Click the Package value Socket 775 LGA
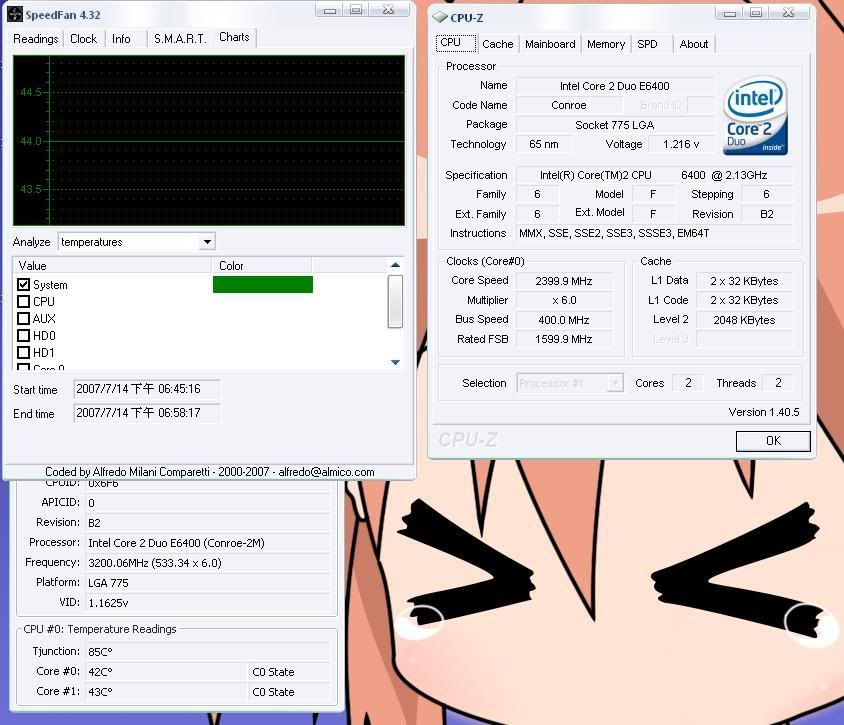 pyautogui.click(x=615, y=125)
